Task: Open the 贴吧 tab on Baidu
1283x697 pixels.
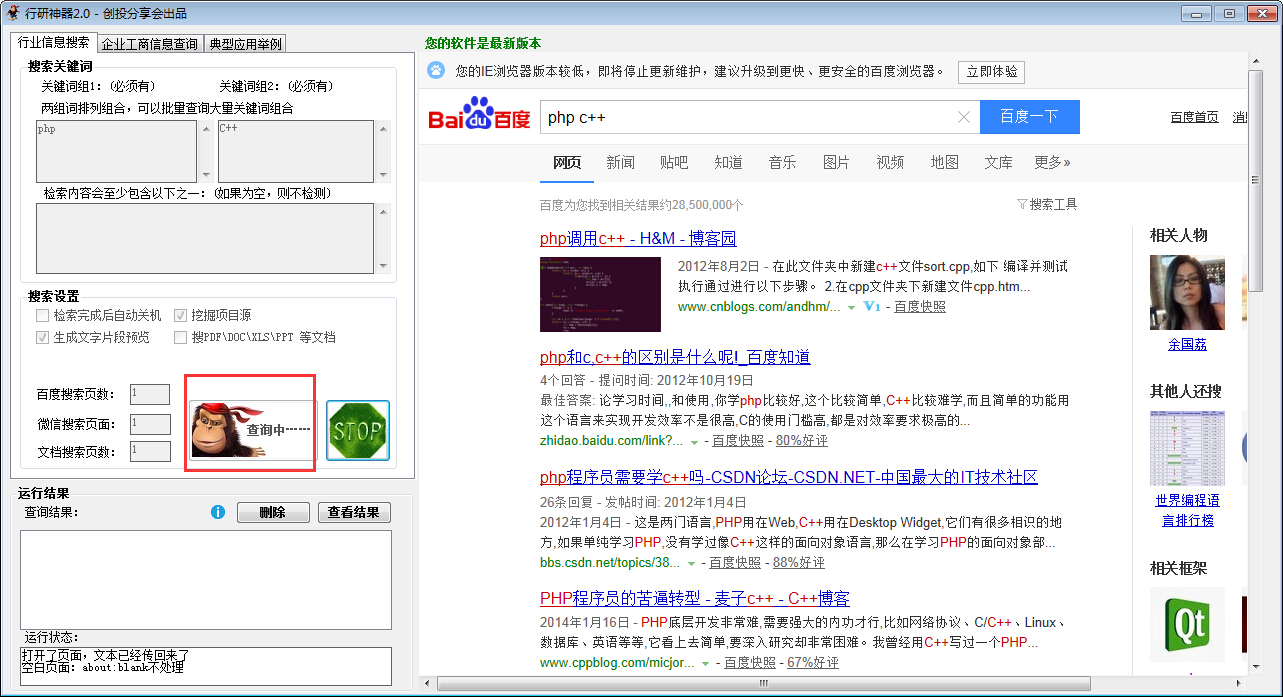Action: (x=674, y=162)
